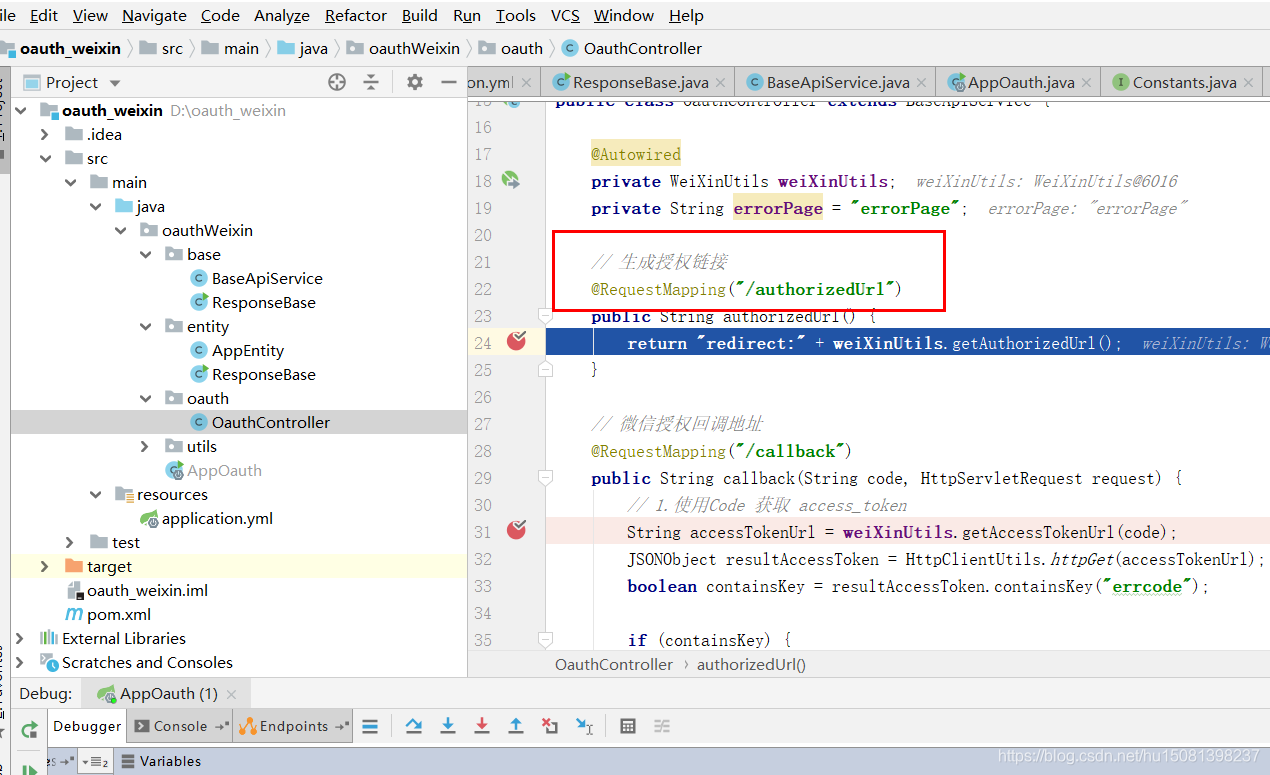Click Trace Current Stream Chain icon
Image resolution: width=1270 pixels, height=775 pixels.
[662, 726]
